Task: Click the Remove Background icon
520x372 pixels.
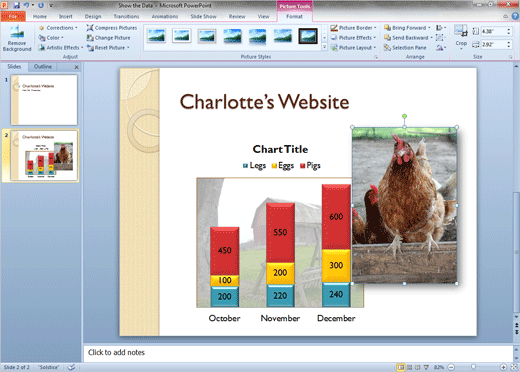Action: click(x=17, y=32)
